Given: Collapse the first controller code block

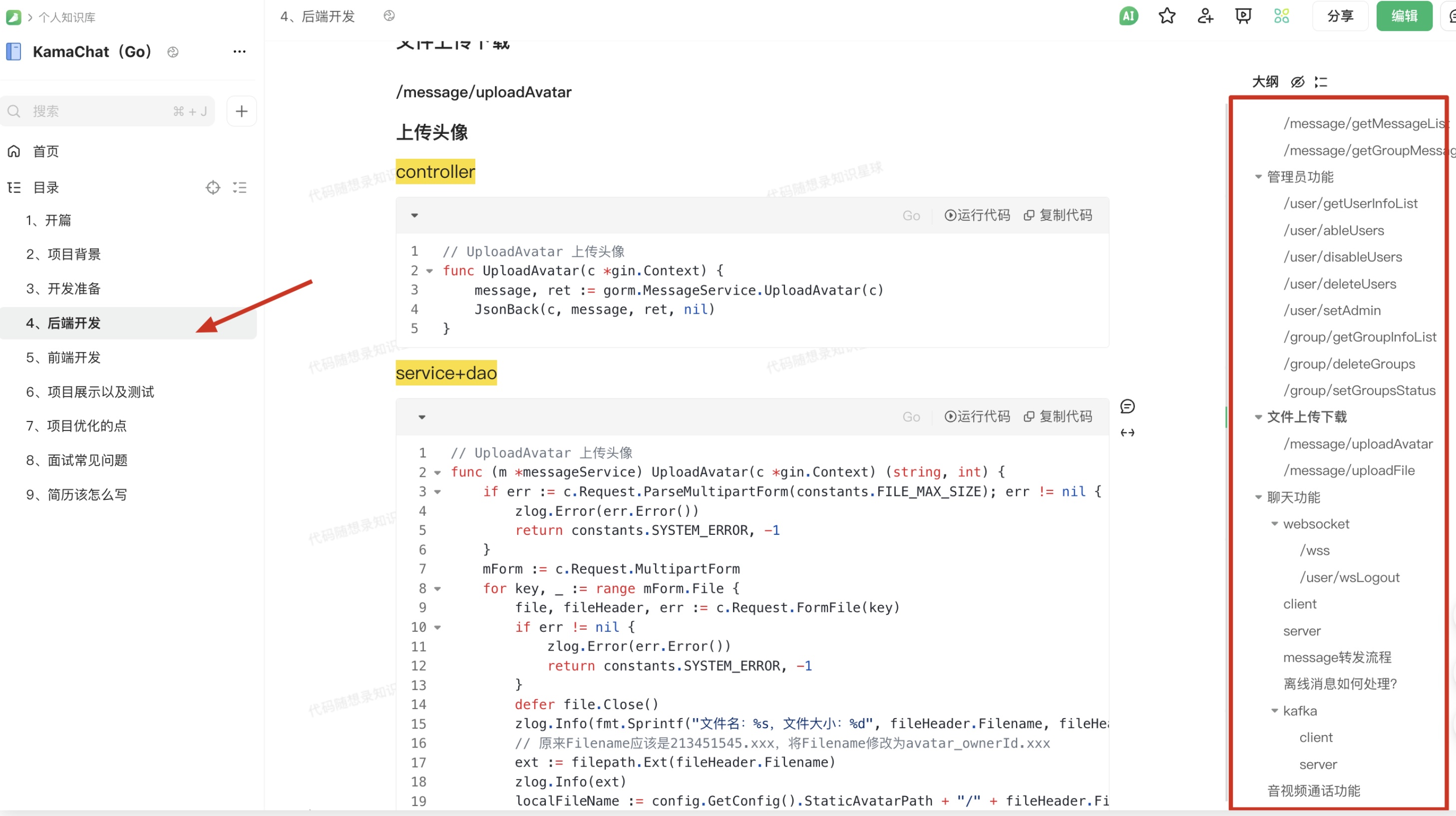Looking at the screenshot, I should [414, 215].
